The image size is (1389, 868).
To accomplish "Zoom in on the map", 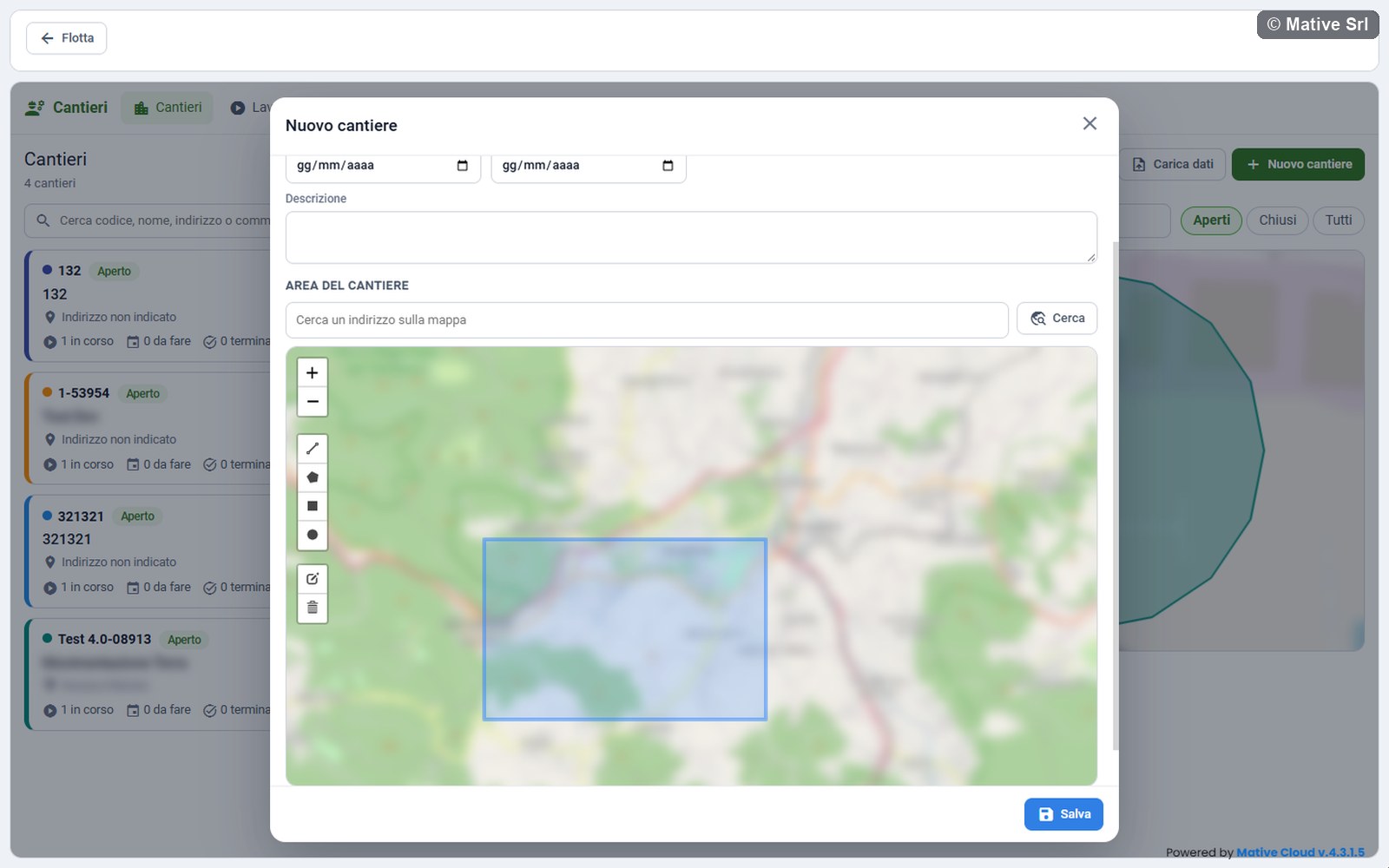I will 313,373.
